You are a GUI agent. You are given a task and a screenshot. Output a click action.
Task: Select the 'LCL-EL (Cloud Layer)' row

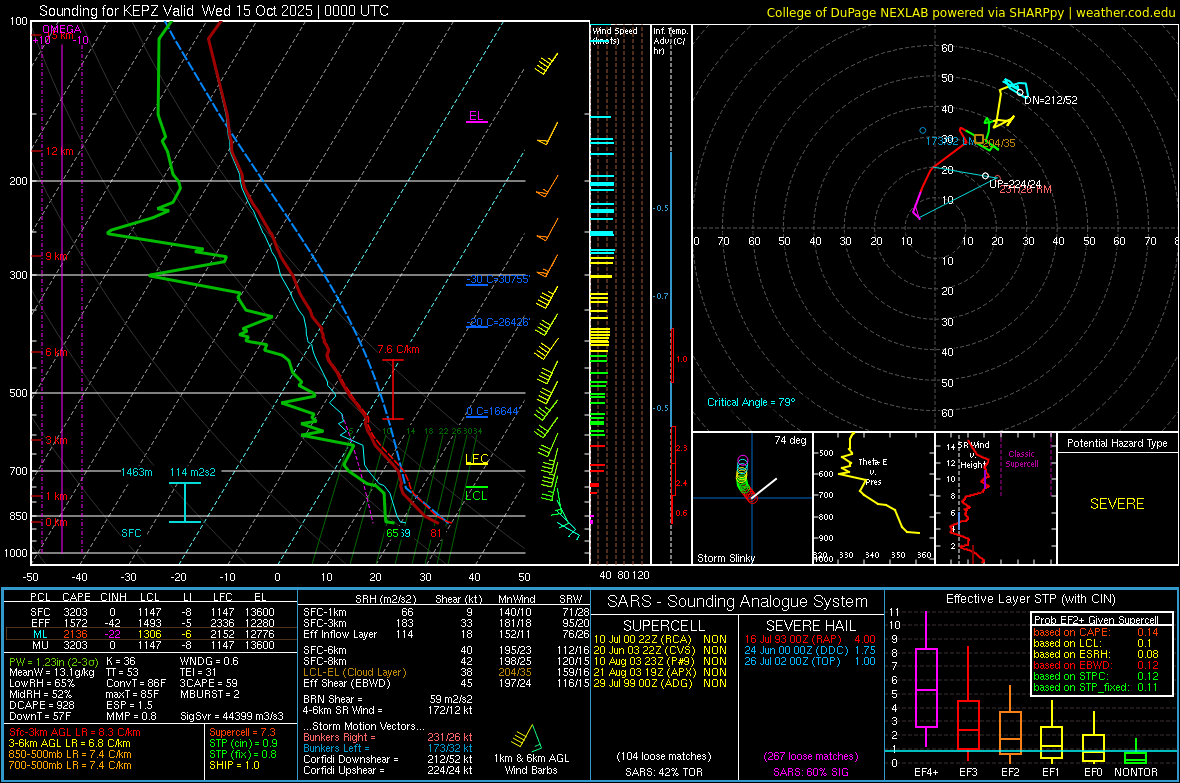446,672
